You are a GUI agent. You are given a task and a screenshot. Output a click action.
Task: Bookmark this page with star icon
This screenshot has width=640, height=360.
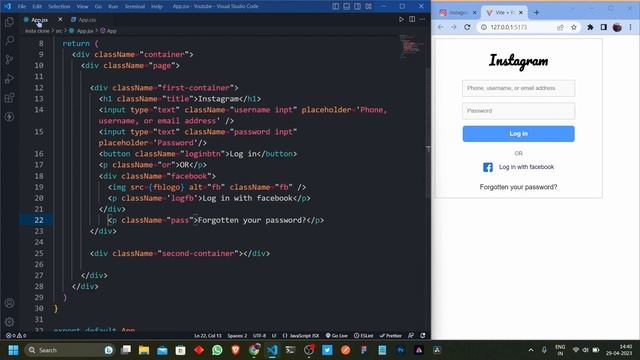tap(573, 27)
